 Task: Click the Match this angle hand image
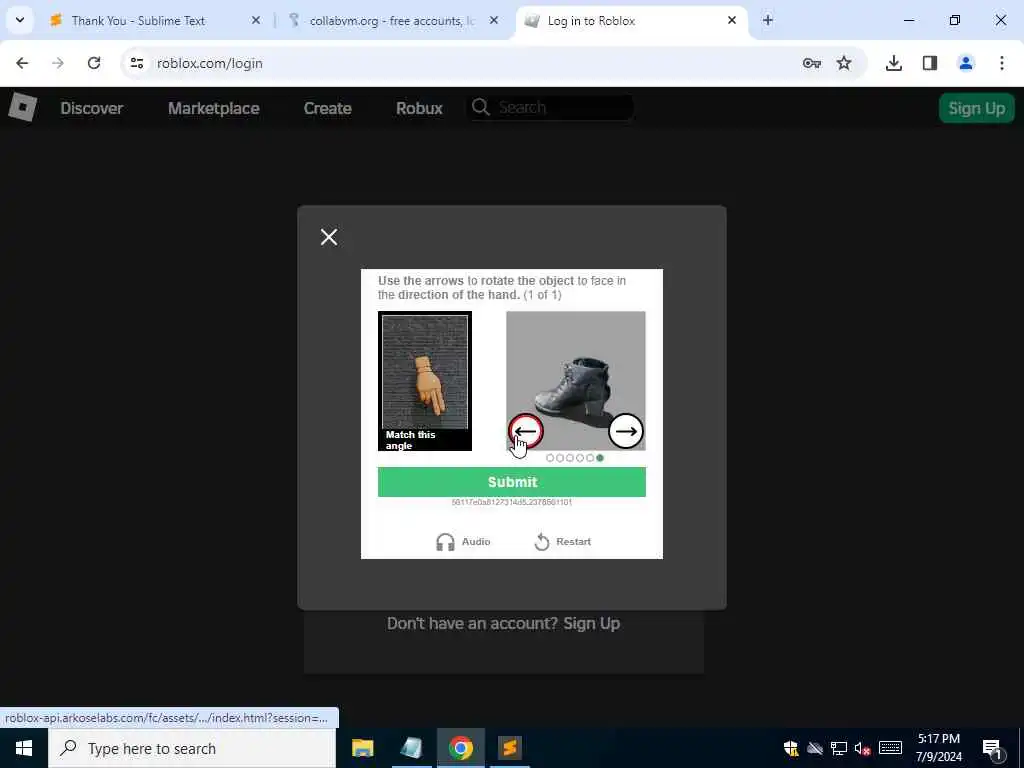pos(424,381)
